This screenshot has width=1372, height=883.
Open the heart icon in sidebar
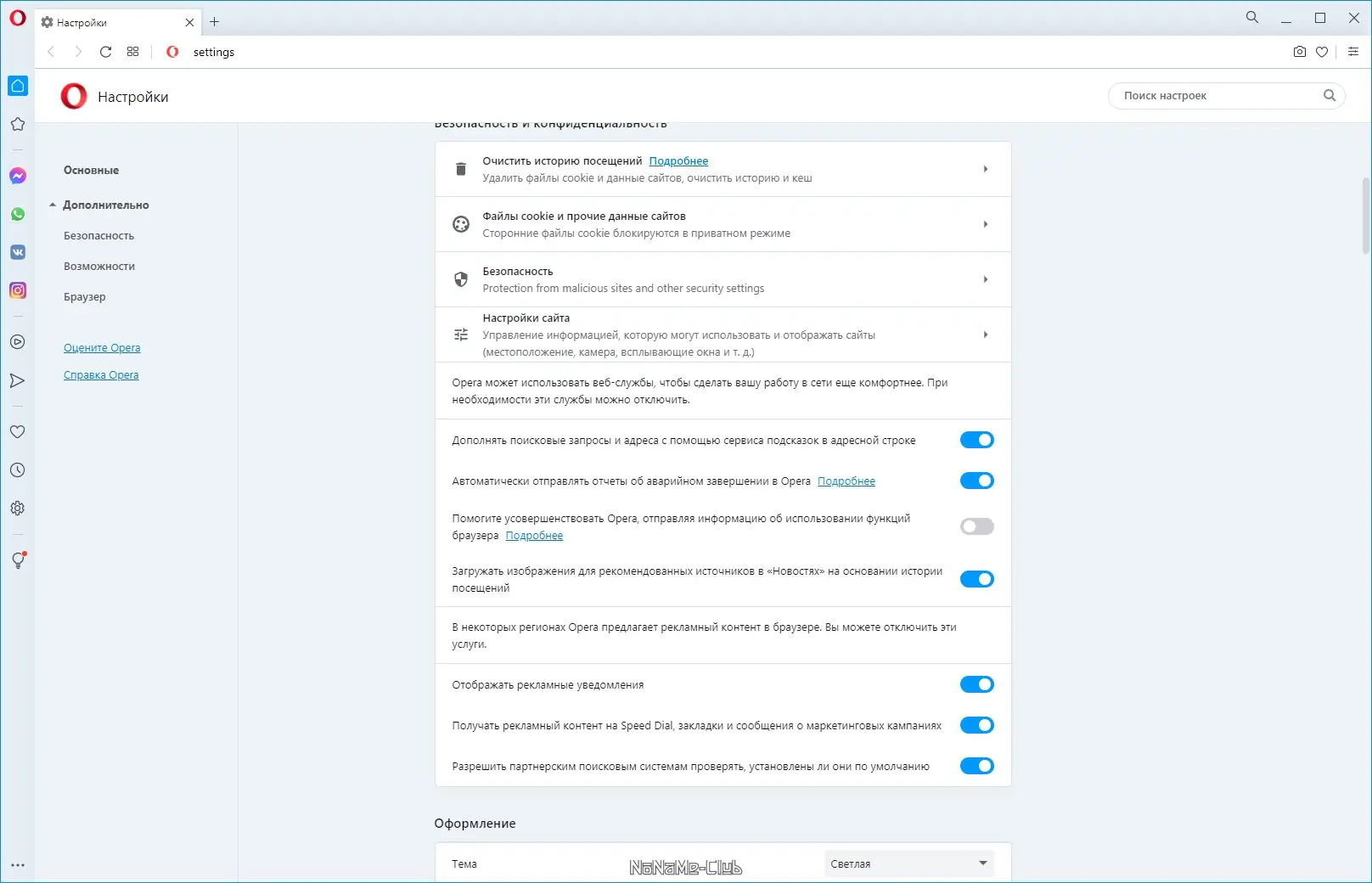(18, 431)
